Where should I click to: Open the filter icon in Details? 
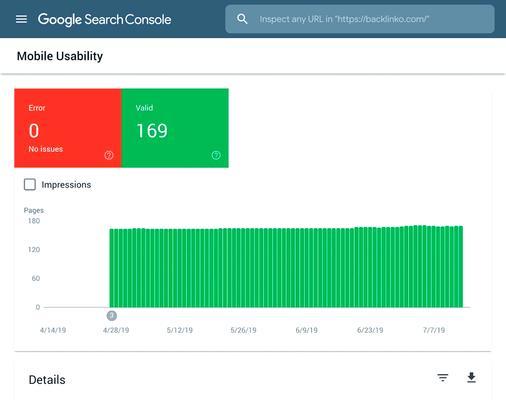pos(443,378)
